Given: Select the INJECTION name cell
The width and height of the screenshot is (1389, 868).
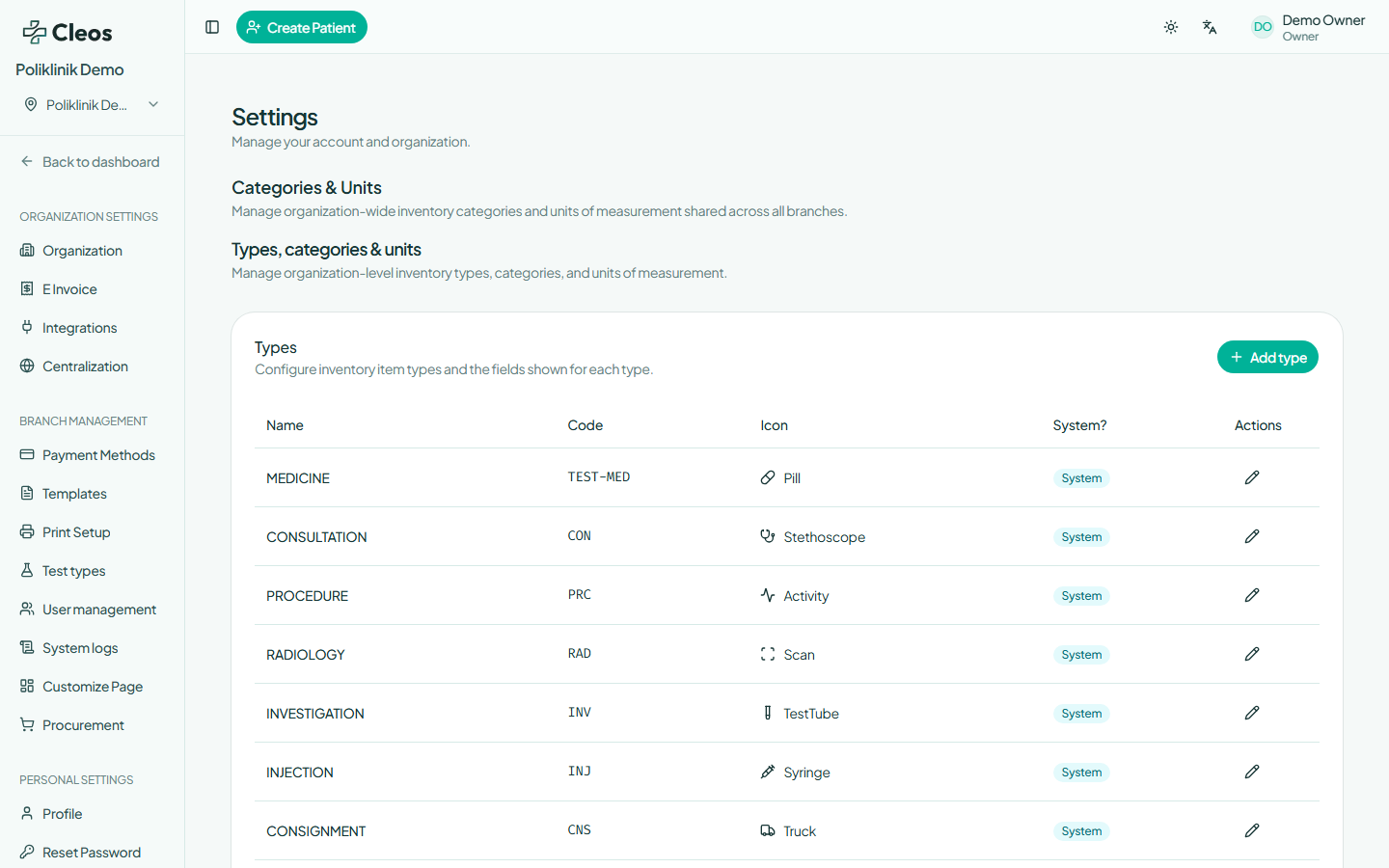Looking at the screenshot, I should point(300,773).
